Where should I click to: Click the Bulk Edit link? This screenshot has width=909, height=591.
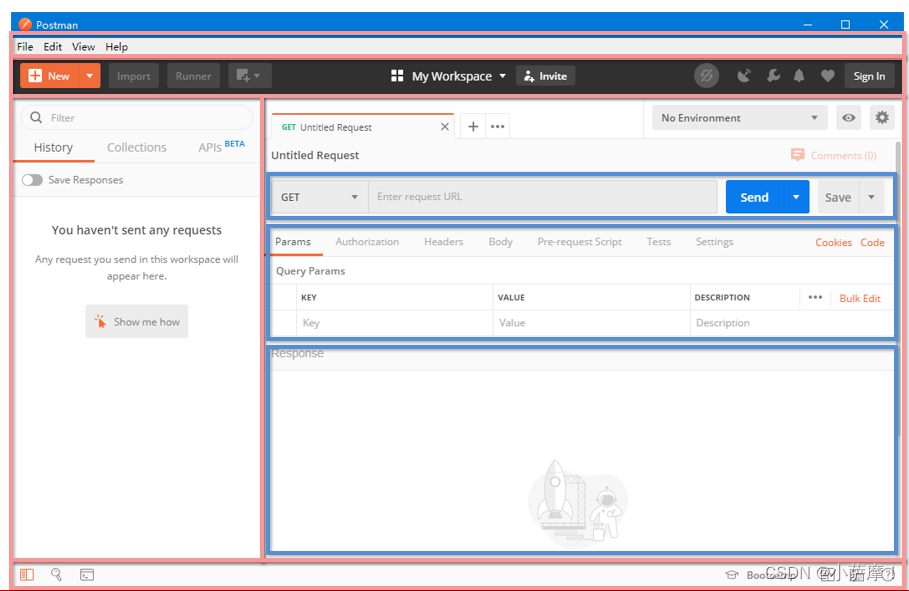[x=860, y=298]
